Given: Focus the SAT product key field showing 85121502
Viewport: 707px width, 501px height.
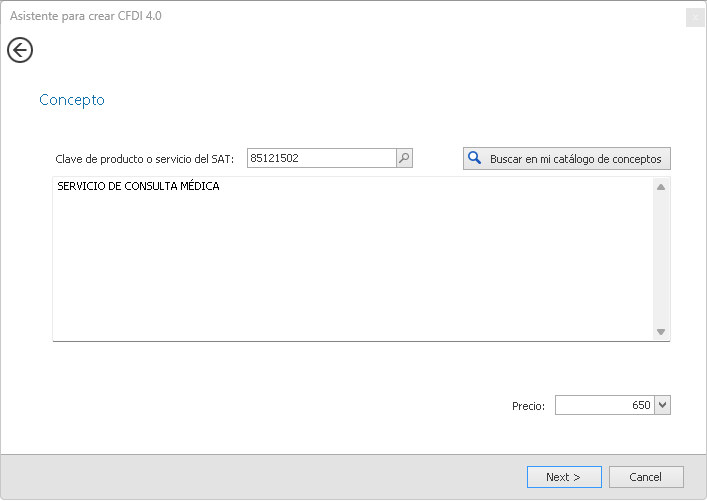Looking at the screenshot, I should point(320,158).
